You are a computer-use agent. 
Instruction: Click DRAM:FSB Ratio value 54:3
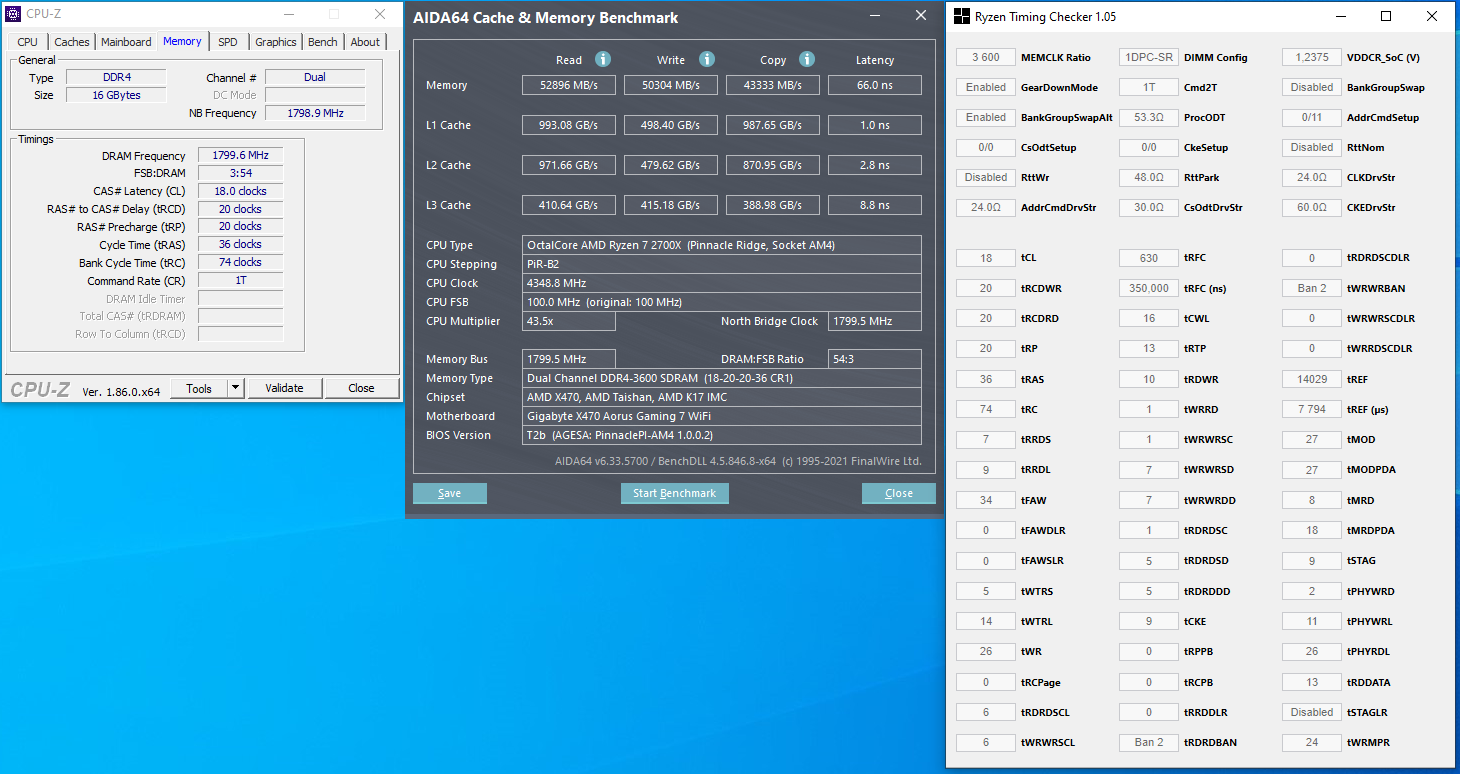875,359
